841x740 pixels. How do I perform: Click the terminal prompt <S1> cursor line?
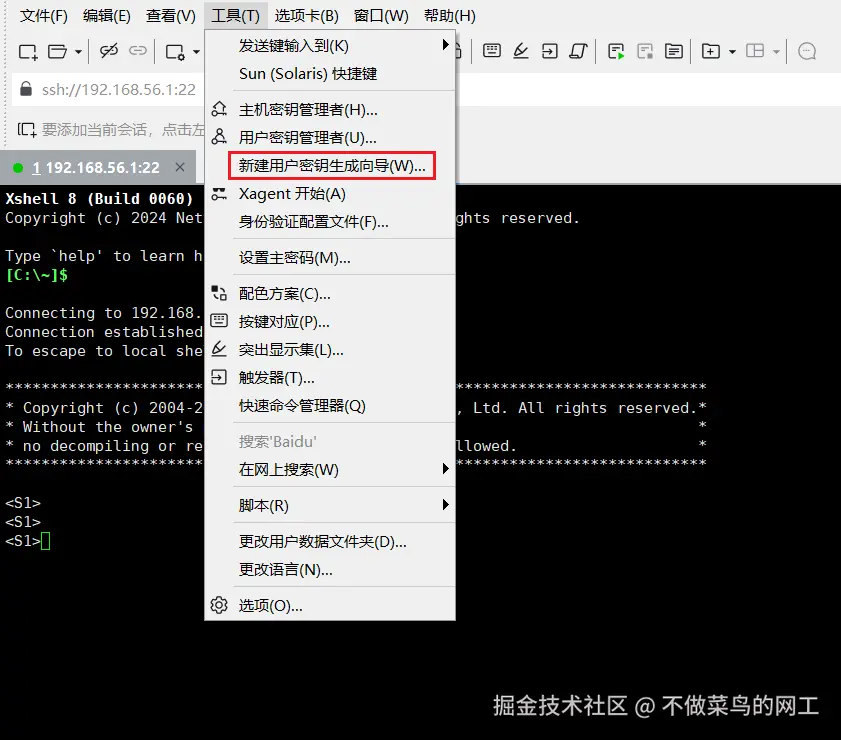(x=28, y=541)
